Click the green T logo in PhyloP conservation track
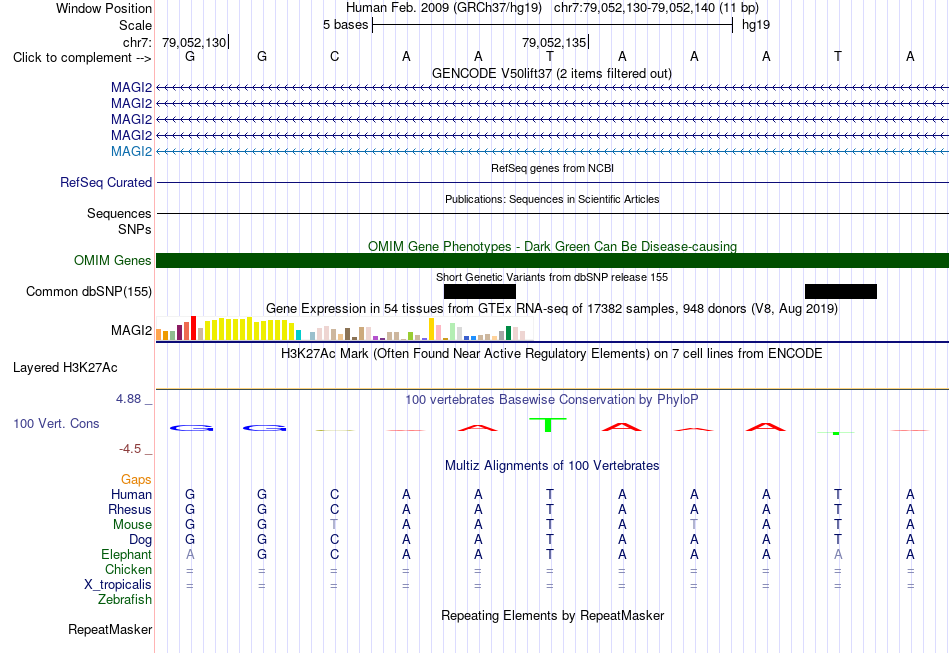This screenshot has width=950, height=653. pos(548,425)
